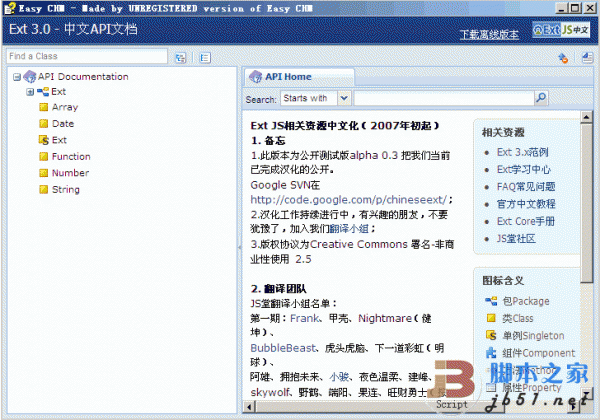Screen dimensions: 600x420
Task: Click the Easy CHM title bar icon
Action: (x=10, y=8)
